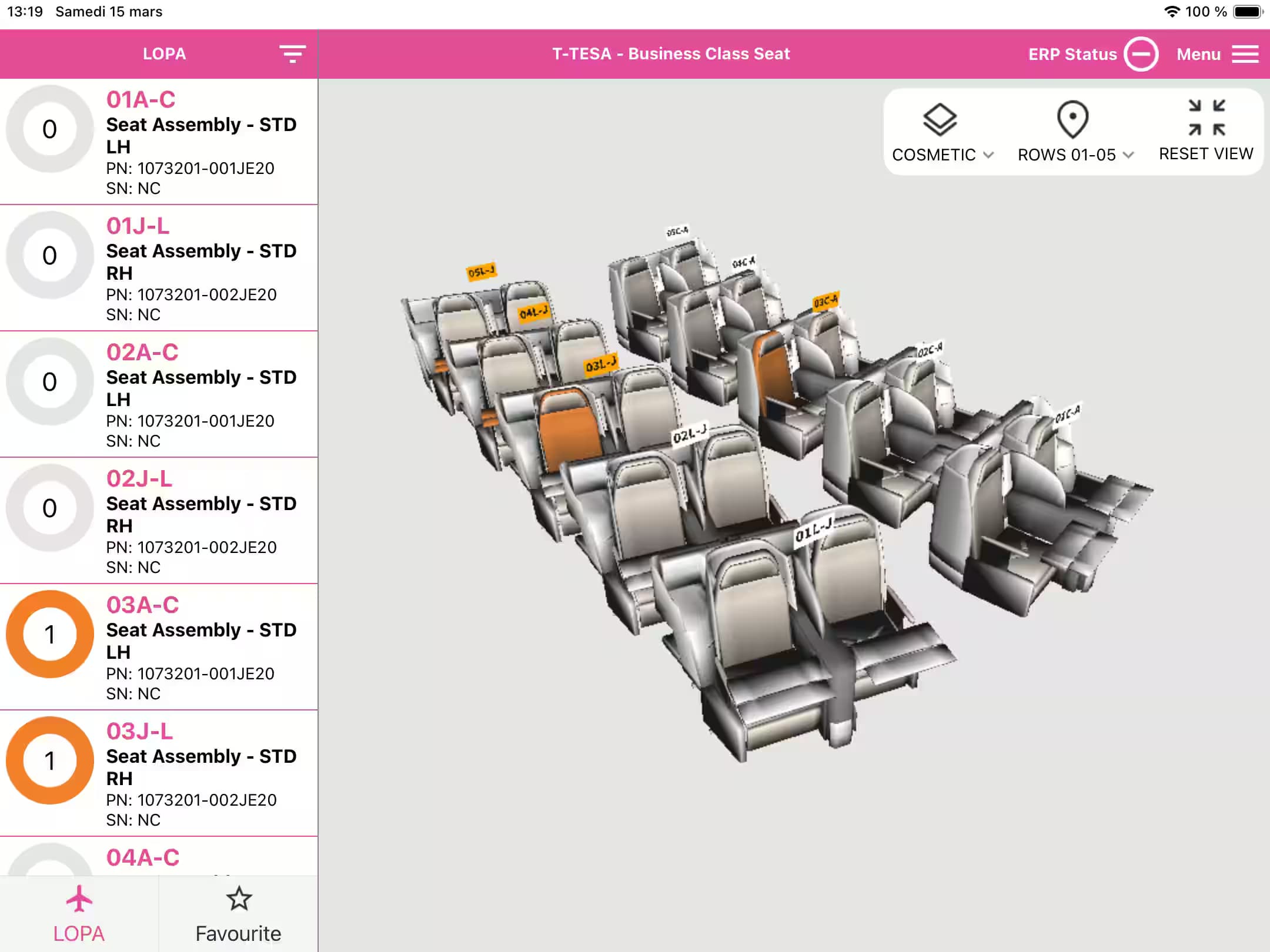Expand the ROWS 01-05 dropdown chevron
The width and height of the screenshot is (1270, 952).
1128,155
